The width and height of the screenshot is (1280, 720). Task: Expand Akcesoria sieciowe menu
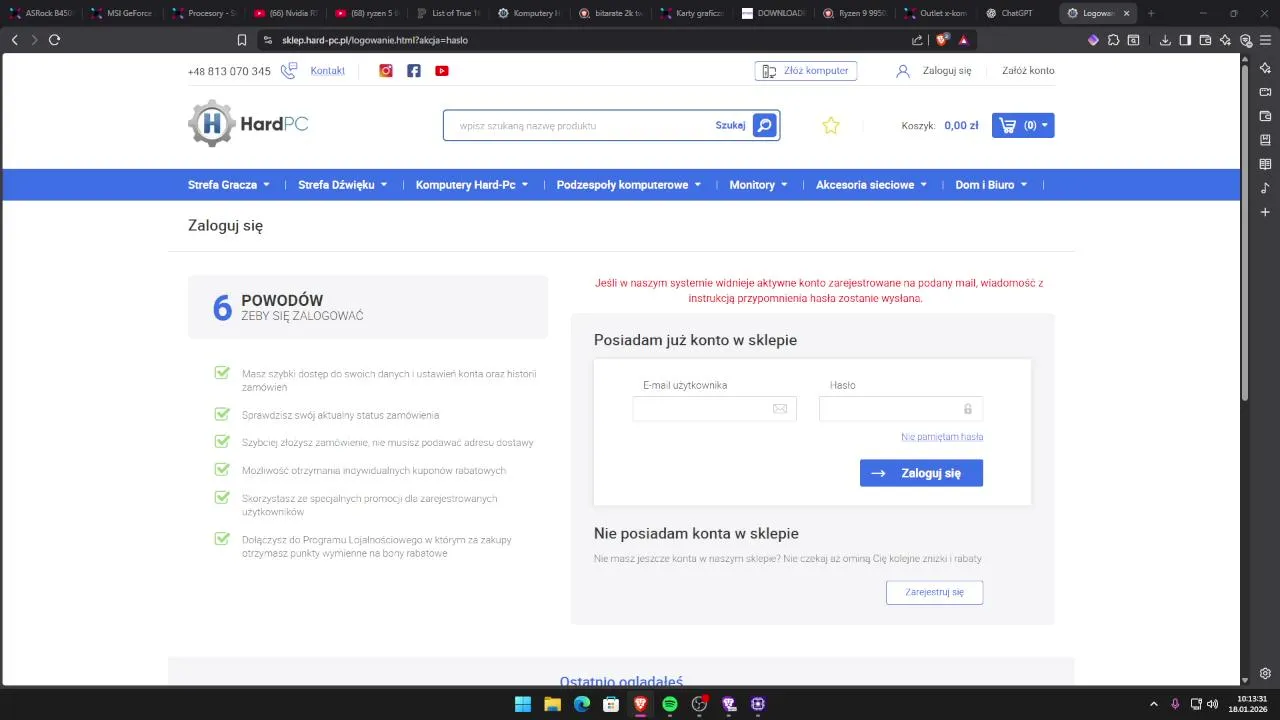coord(872,185)
